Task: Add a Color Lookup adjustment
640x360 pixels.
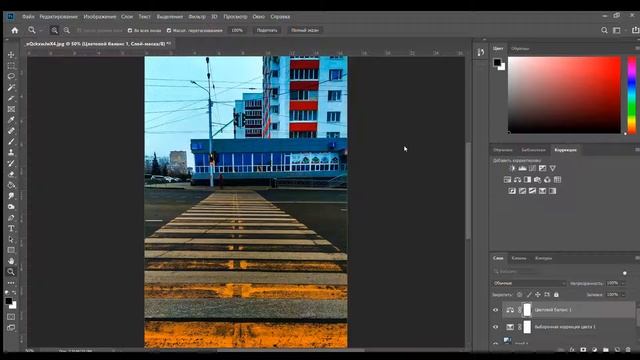Action: 558,180
